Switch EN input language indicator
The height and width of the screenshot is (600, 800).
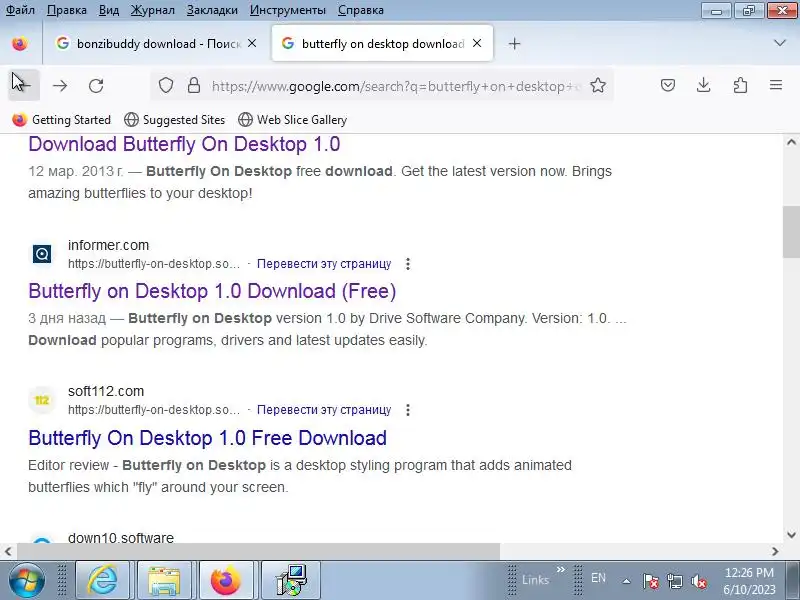coord(598,578)
